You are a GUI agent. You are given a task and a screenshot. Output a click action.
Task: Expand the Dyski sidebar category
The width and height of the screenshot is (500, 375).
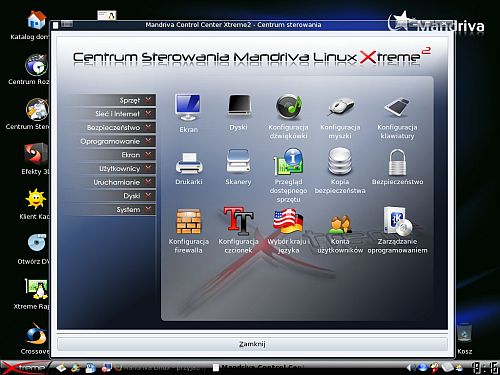pos(114,196)
